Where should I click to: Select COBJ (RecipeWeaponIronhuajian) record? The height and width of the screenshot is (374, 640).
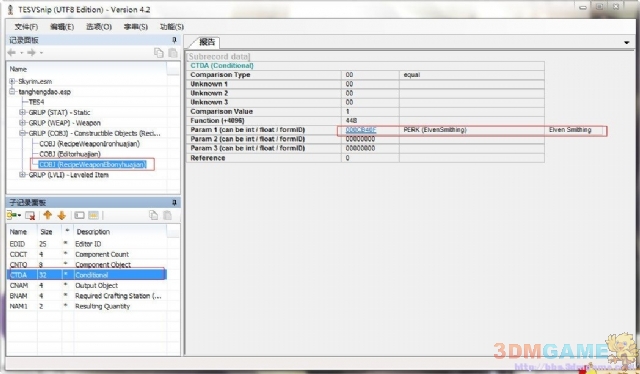point(89,144)
